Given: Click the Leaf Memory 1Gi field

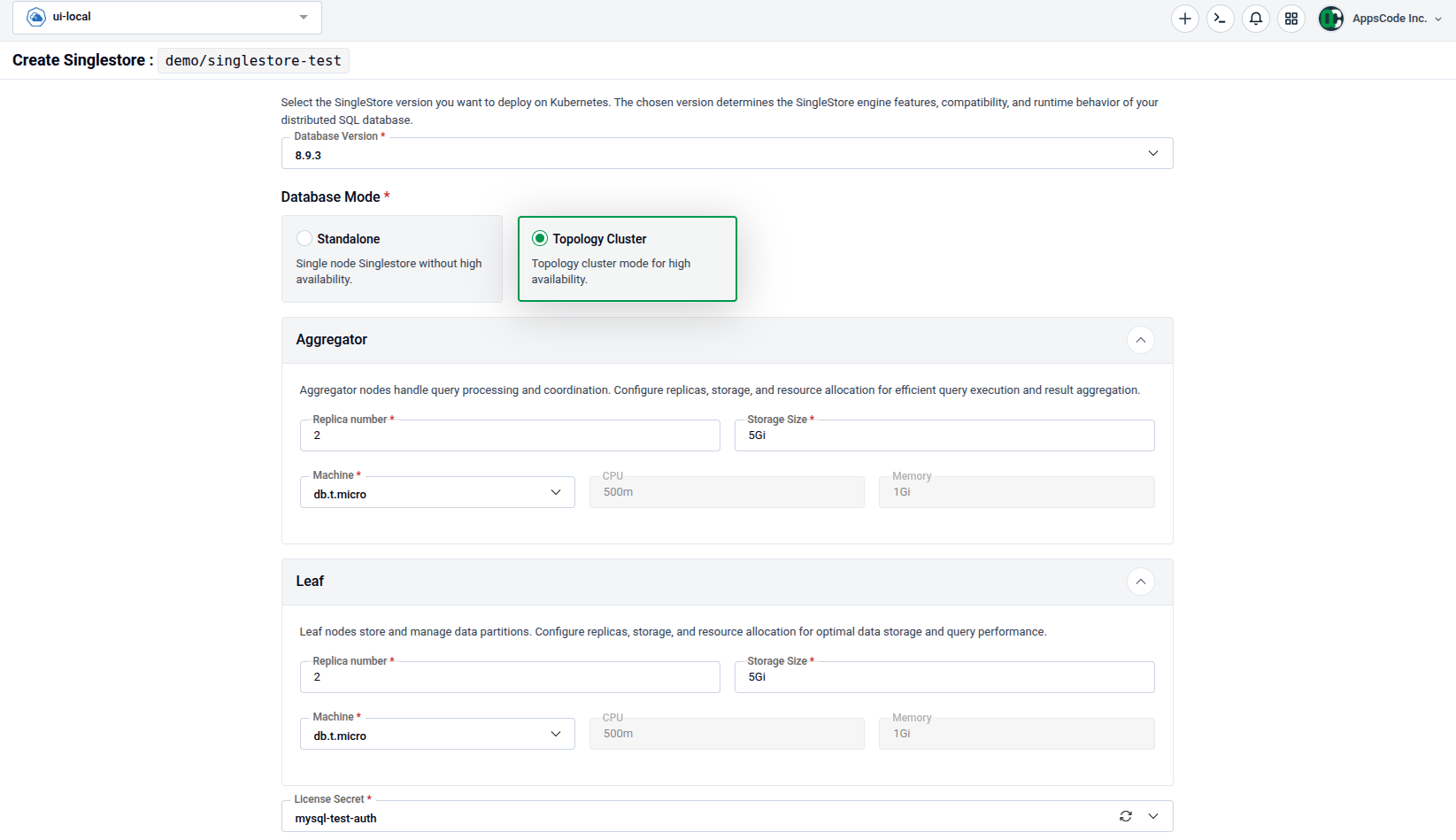Looking at the screenshot, I should pos(1016,734).
